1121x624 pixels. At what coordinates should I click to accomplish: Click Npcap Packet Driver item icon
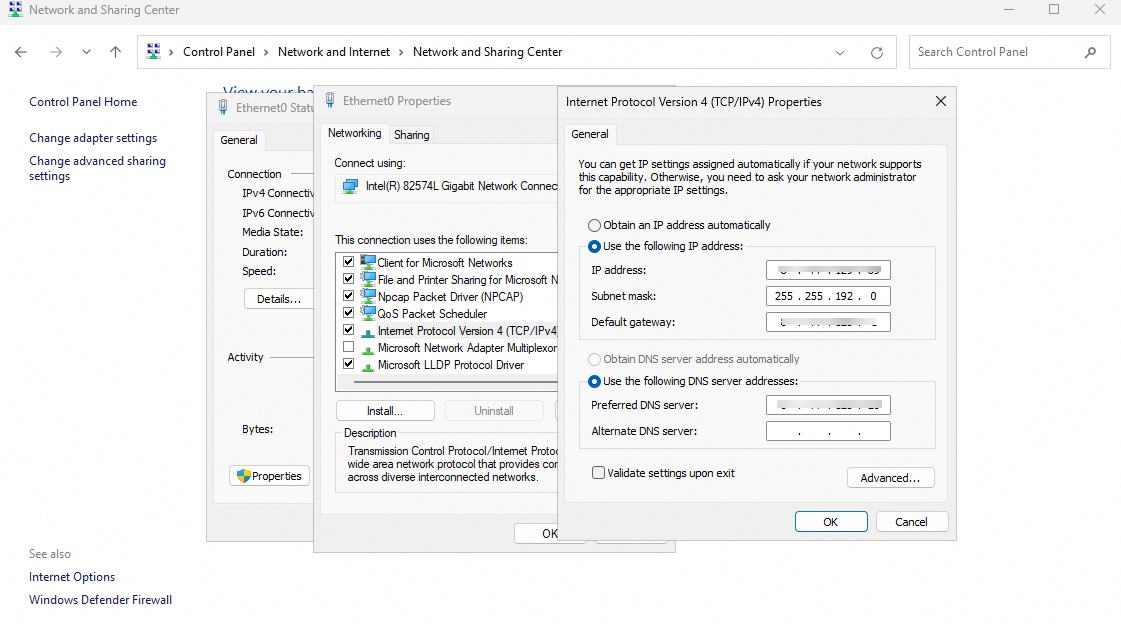tap(367, 296)
